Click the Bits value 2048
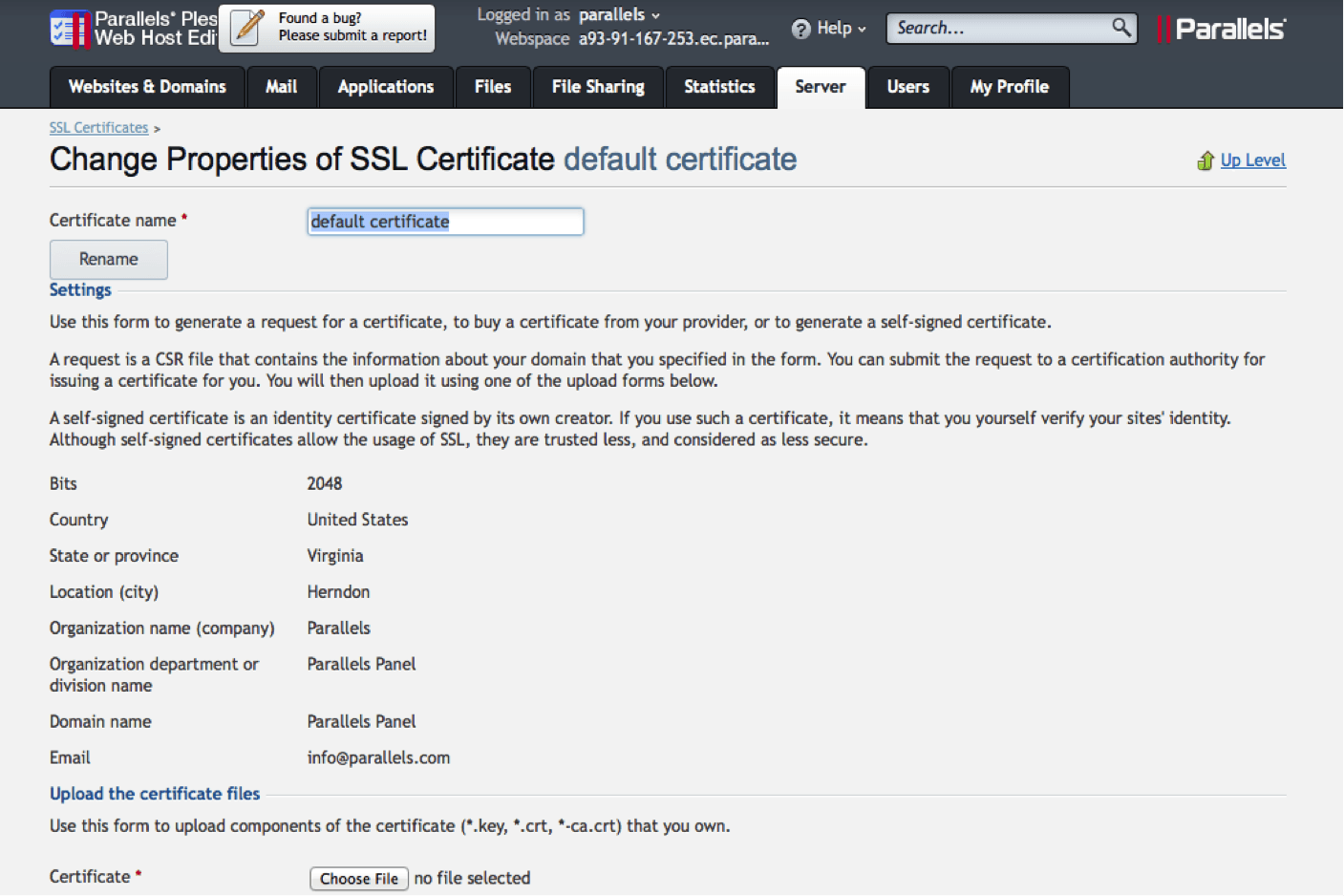1344x896 pixels. click(x=325, y=484)
